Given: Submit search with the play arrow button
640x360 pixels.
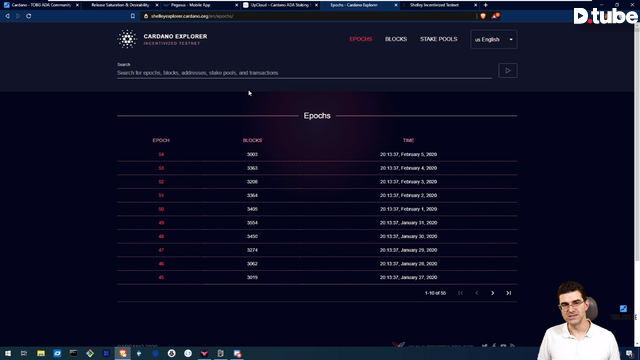Looking at the screenshot, I should [x=508, y=71].
